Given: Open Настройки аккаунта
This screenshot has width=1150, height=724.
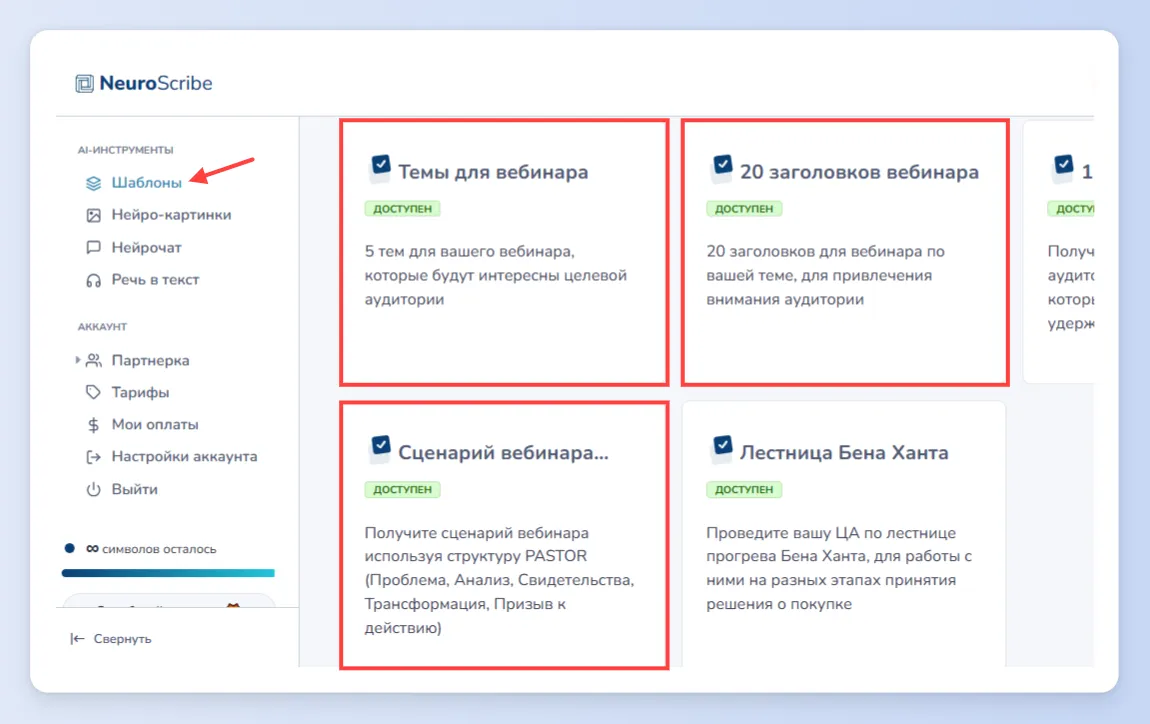Looking at the screenshot, I should 184,456.
